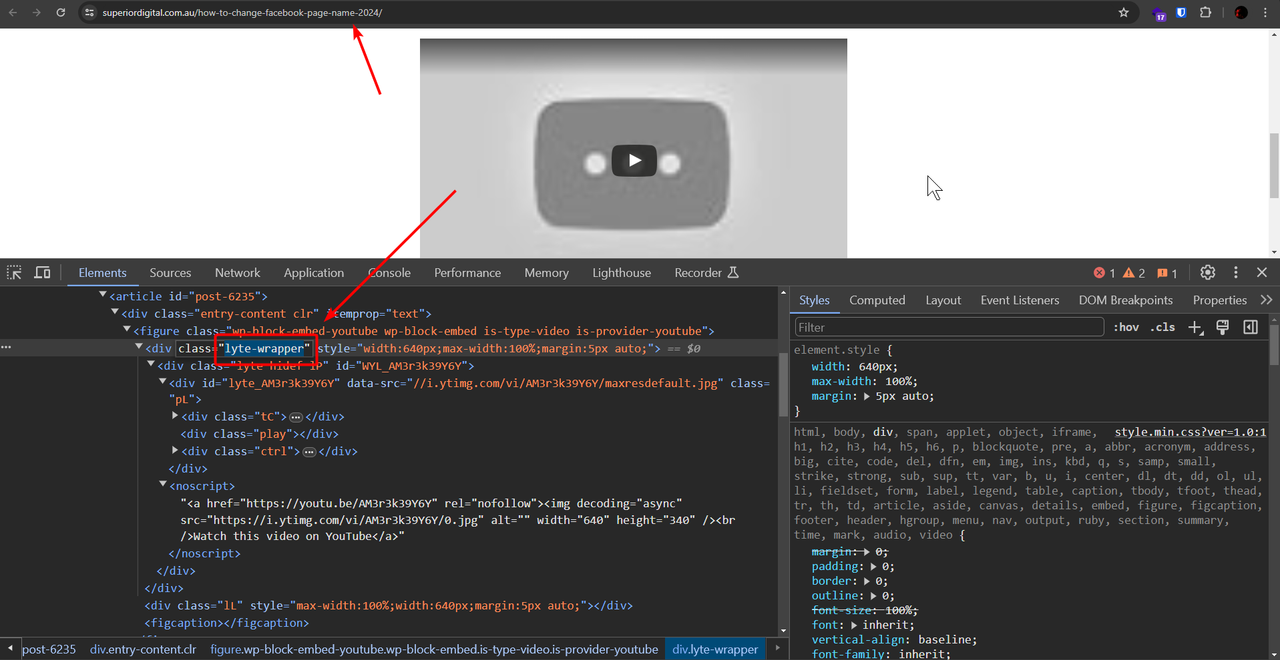Viewport: 1280px width, 660px height.
Task: Show the 2 warnings count badge
Action: pyautogui.click(x=1134, y=272)
